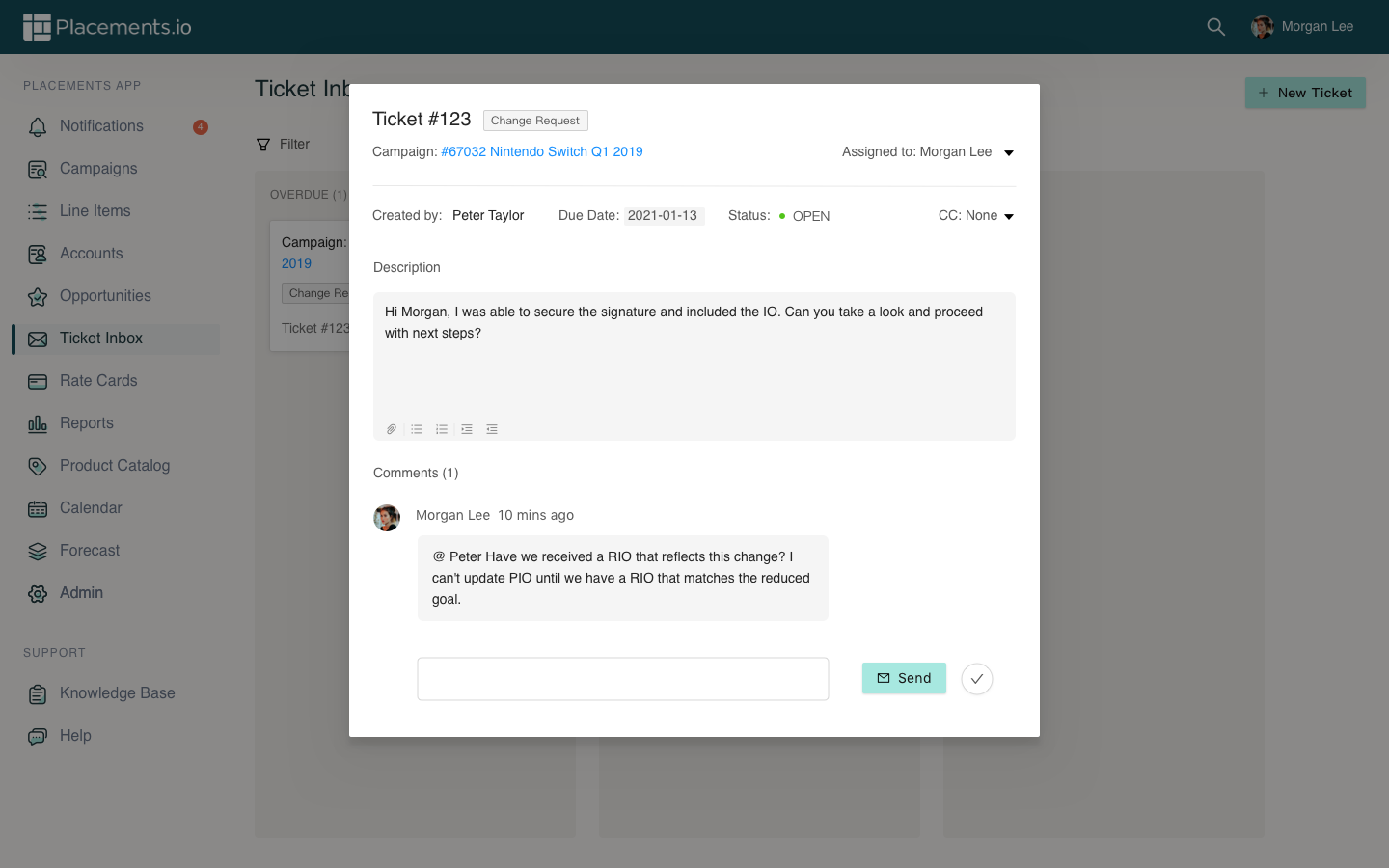Click the Notifications bell icon
The height and width of the screenshot is (868, 1389).
click(38, 126)
